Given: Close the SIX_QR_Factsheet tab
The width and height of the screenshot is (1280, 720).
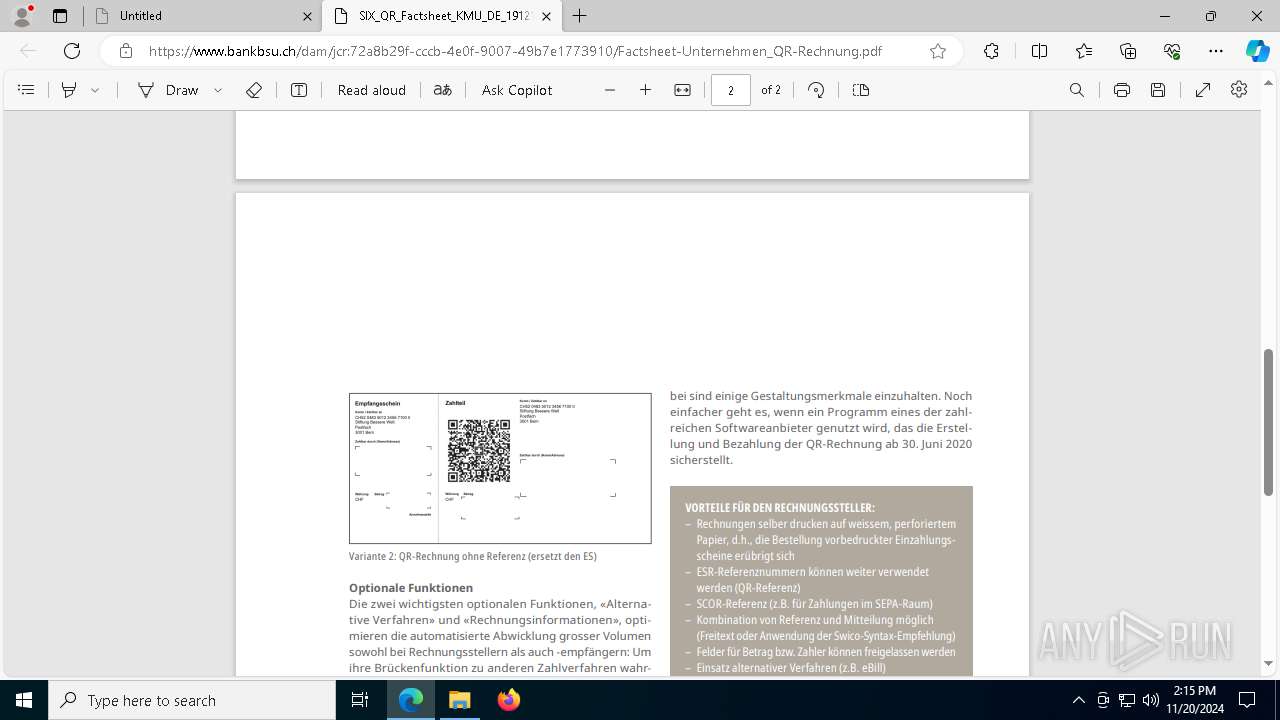Looking at the screenshot, I should [547, 16].
